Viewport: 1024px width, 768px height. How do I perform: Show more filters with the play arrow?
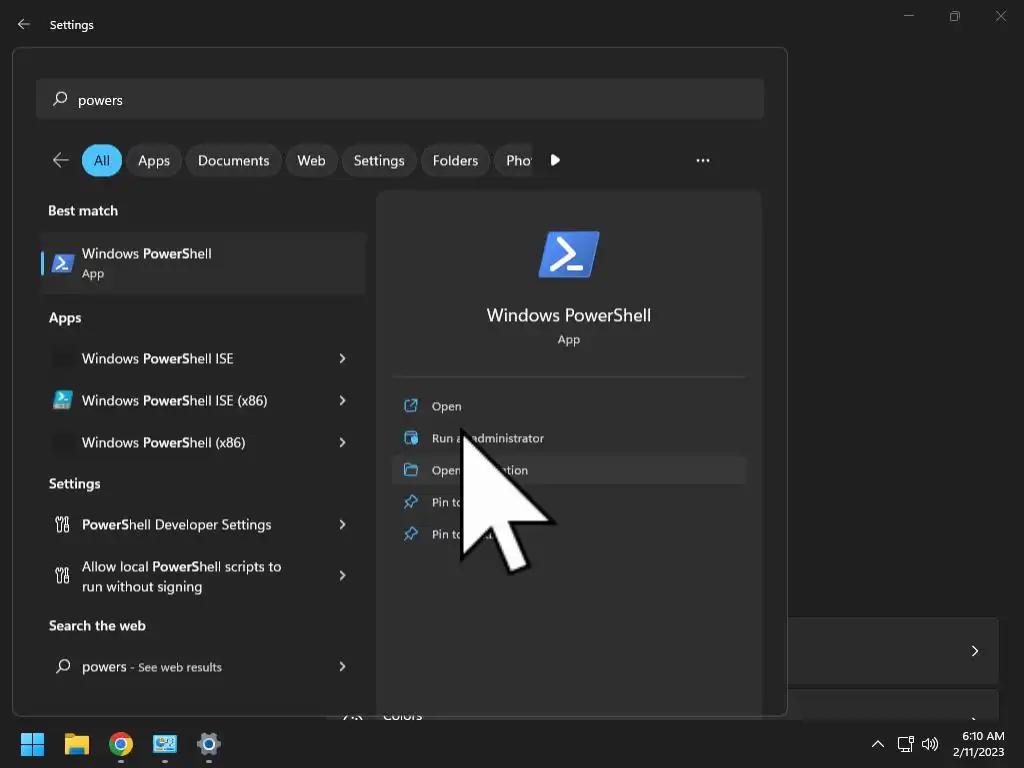pos(555,160)
